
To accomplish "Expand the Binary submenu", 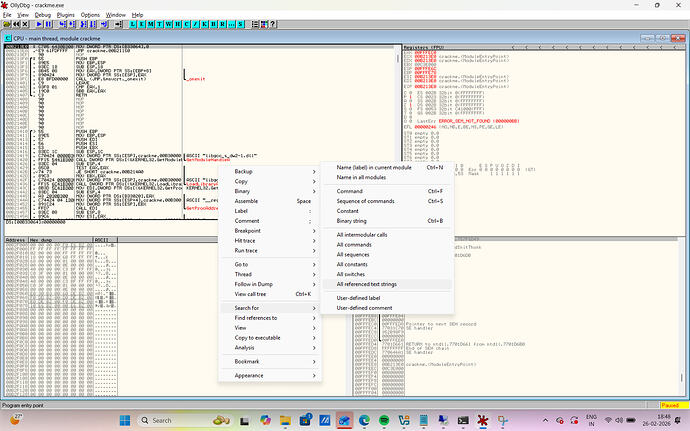I will click(x=270, y=191).
